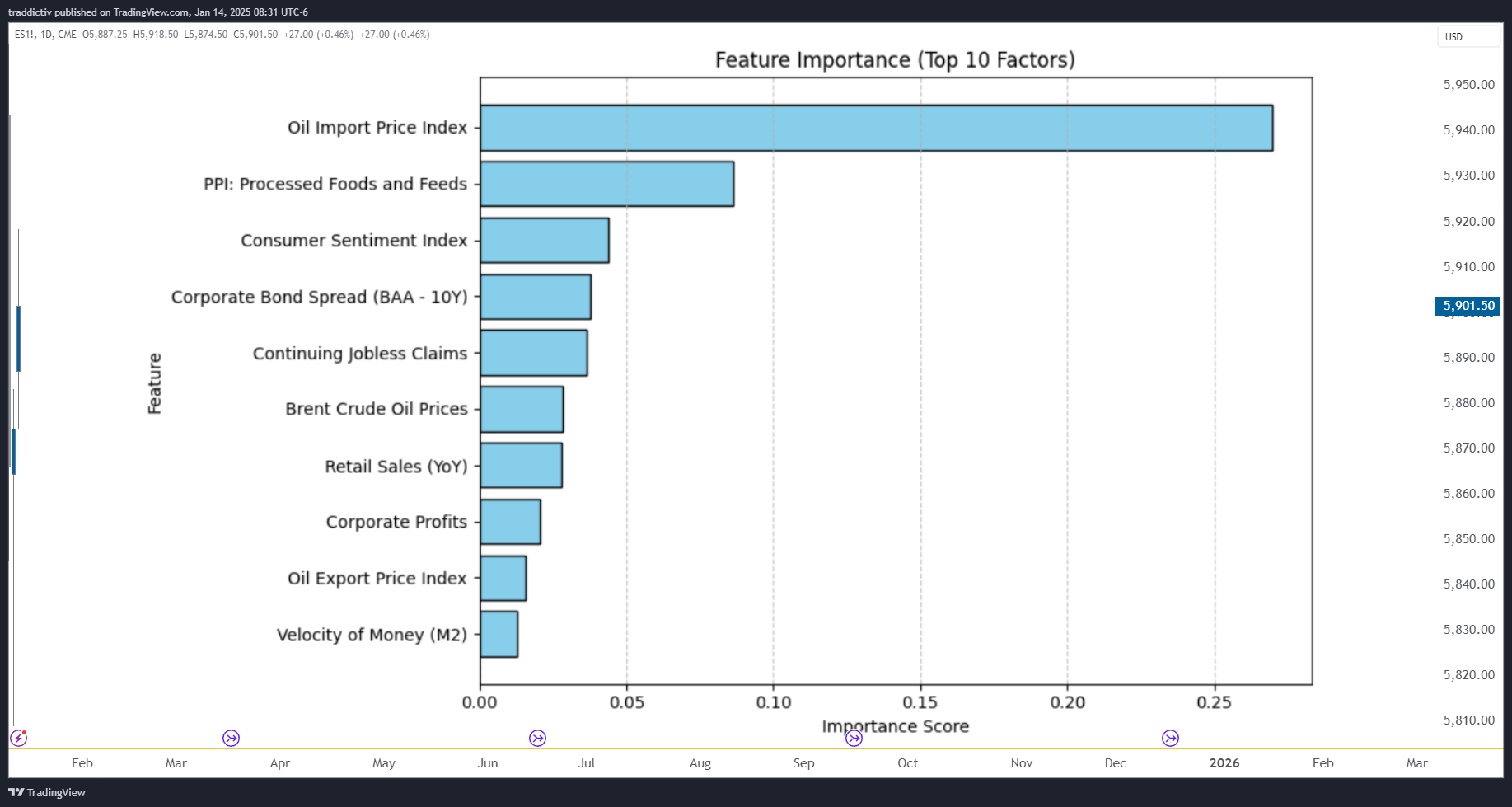The height and width of the screenshot is (807, 1512).
Task: Click the 2026 label on the time axis
Action: click(1224, 763)
